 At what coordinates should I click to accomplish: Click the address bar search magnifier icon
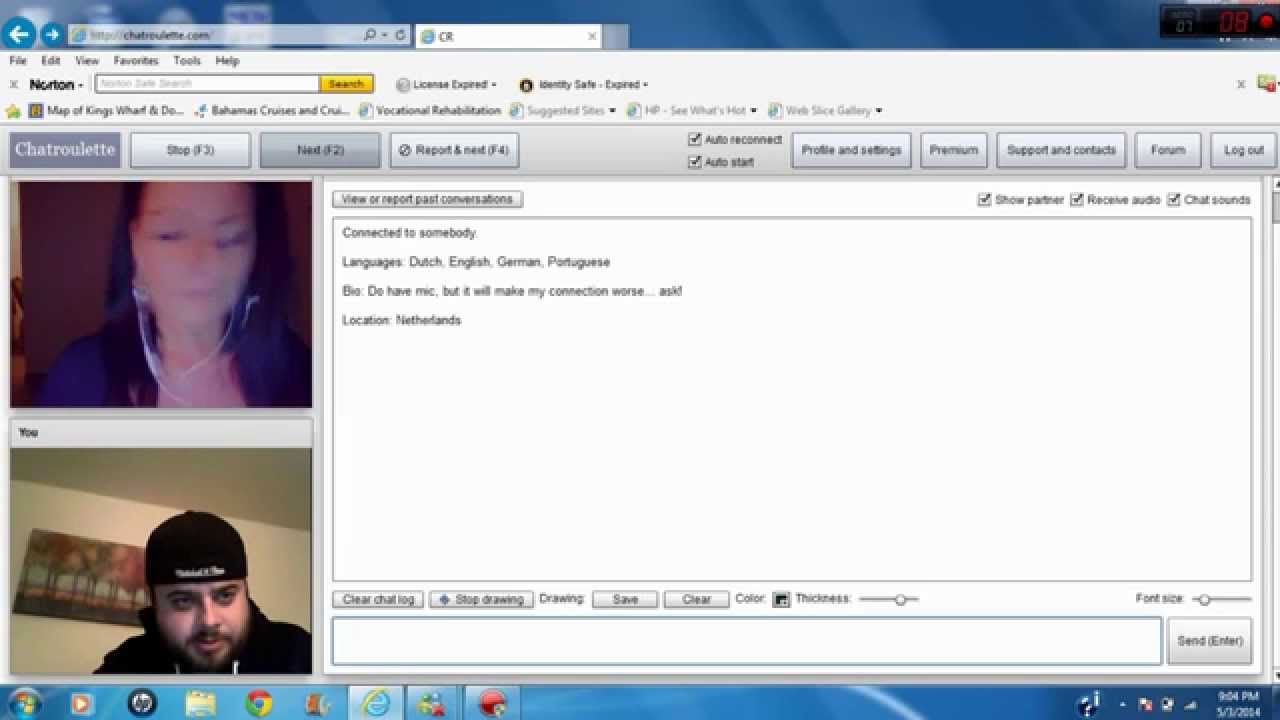pyautogui.click(x=369, y=35)
